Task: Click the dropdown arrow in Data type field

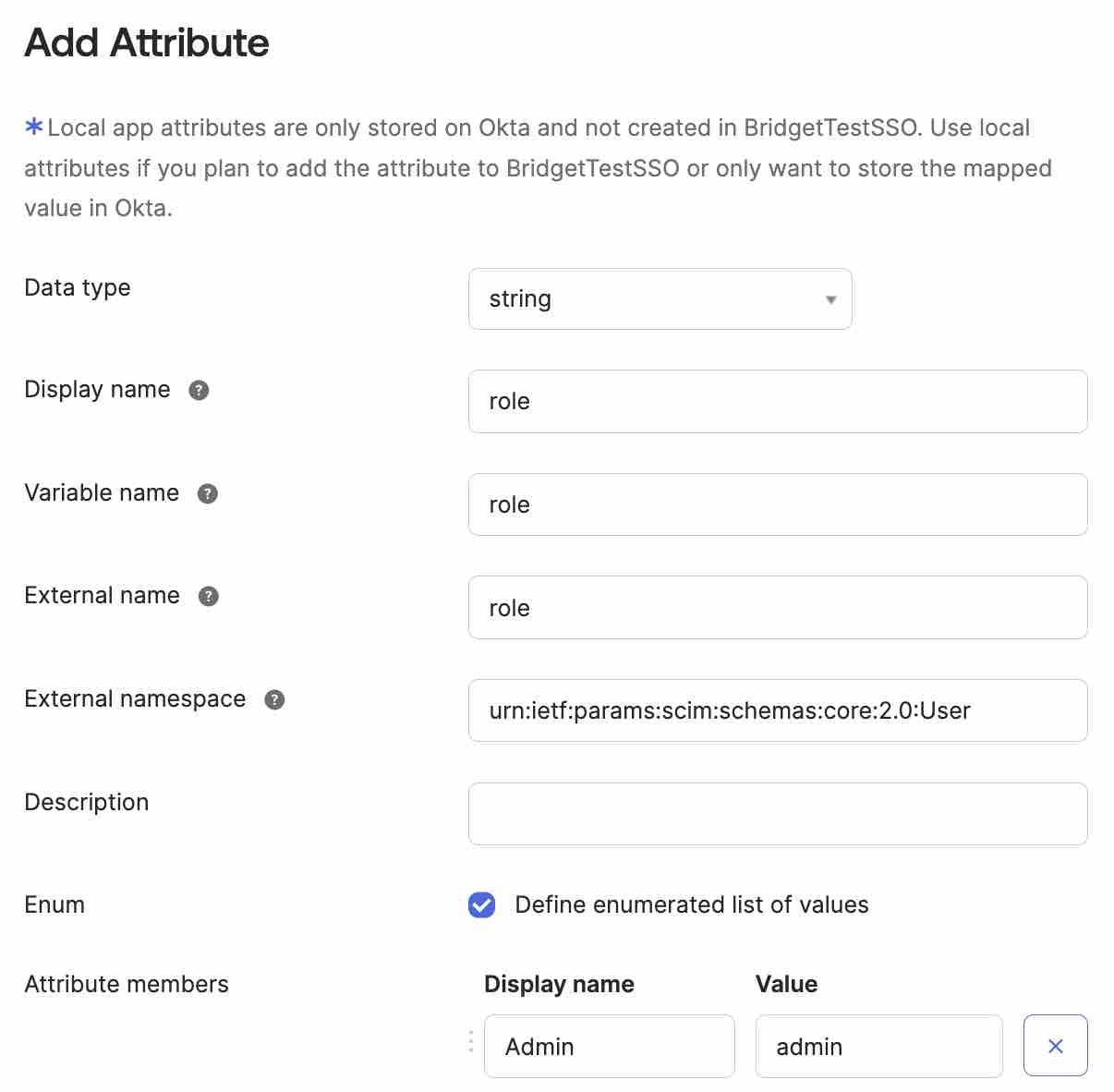Action: point(829,298)
